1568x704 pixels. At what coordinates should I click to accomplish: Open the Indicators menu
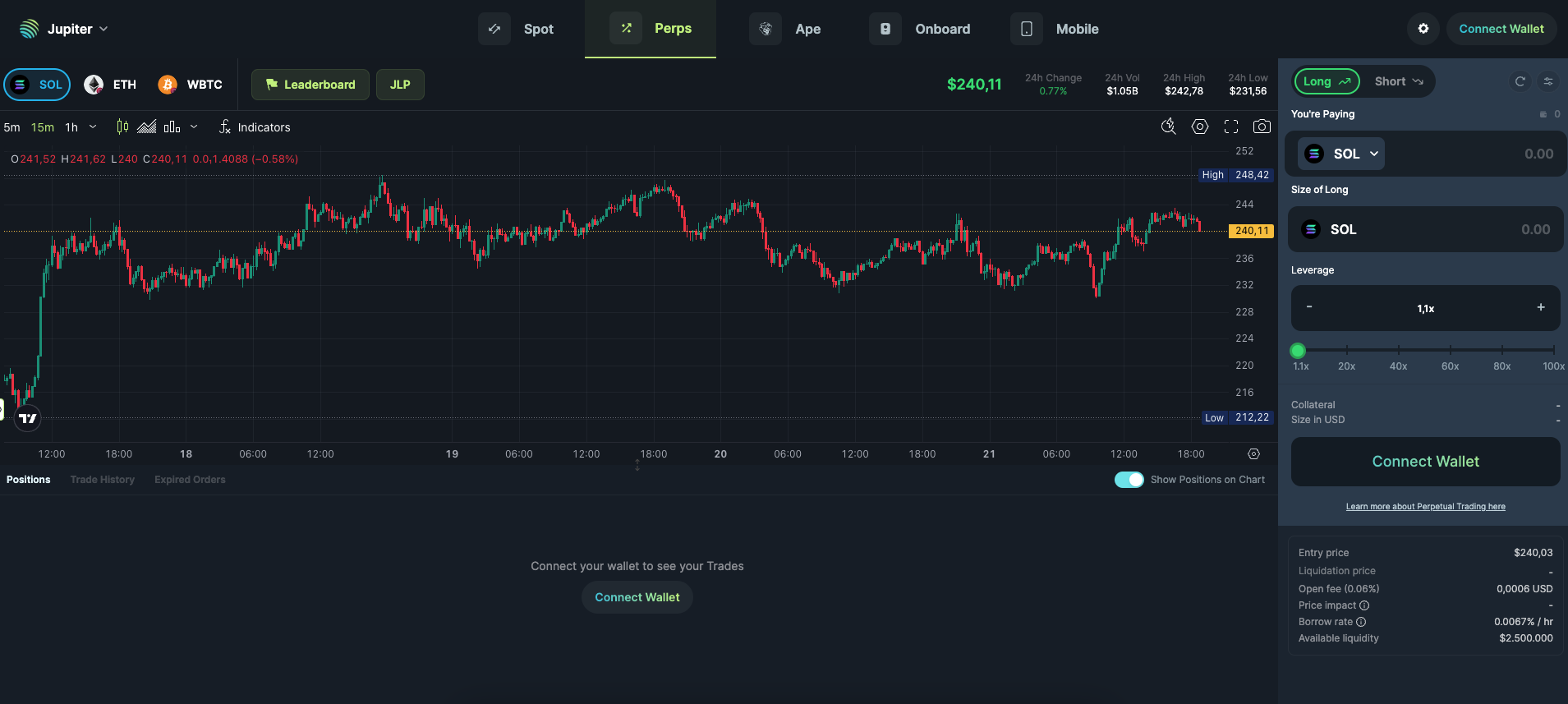click(x=255, y=127)
